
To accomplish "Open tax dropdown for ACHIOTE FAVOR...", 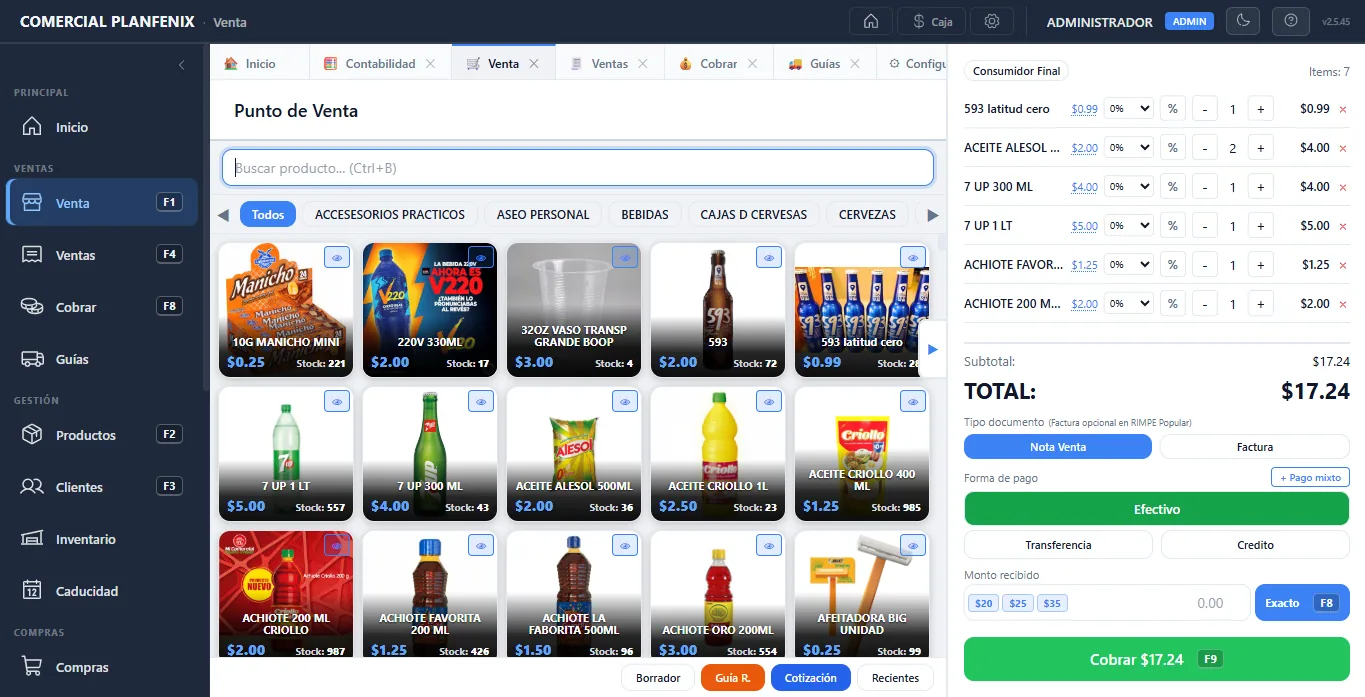I will tap(1129, 265).
